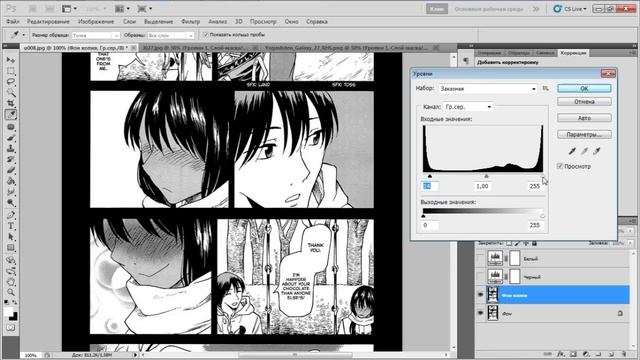Click Отмена in Levels dialog
640x360 pixels.
pyautogui.click(x=584, y=101)
